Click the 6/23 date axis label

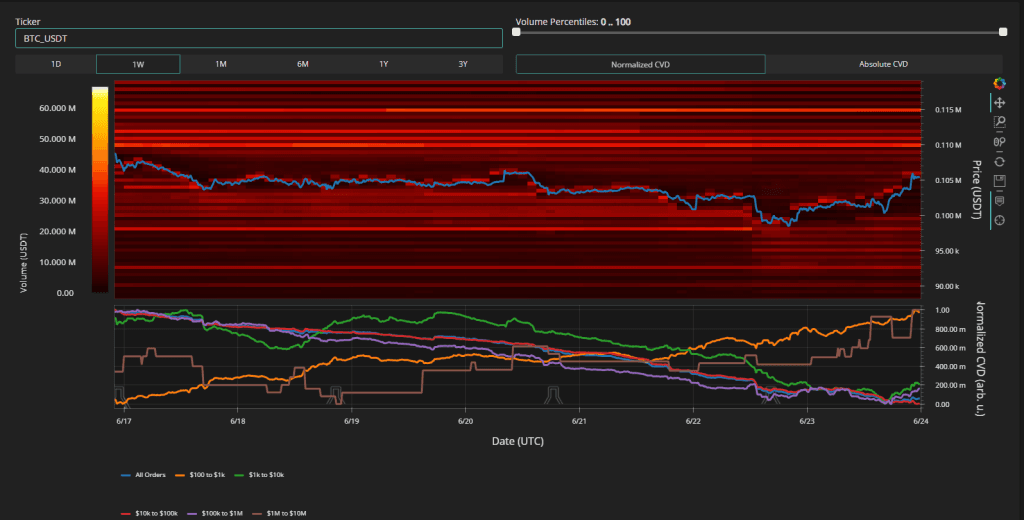pos(807,421)
